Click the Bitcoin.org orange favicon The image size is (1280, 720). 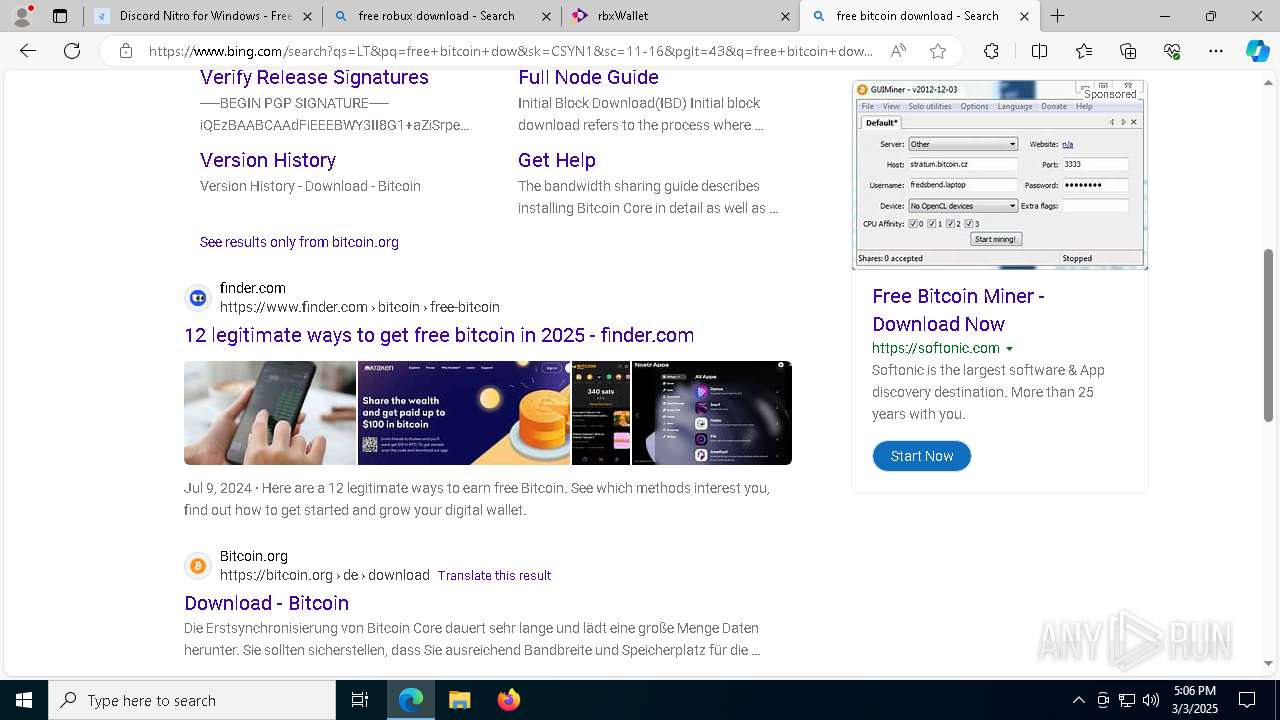click(198, 566)
